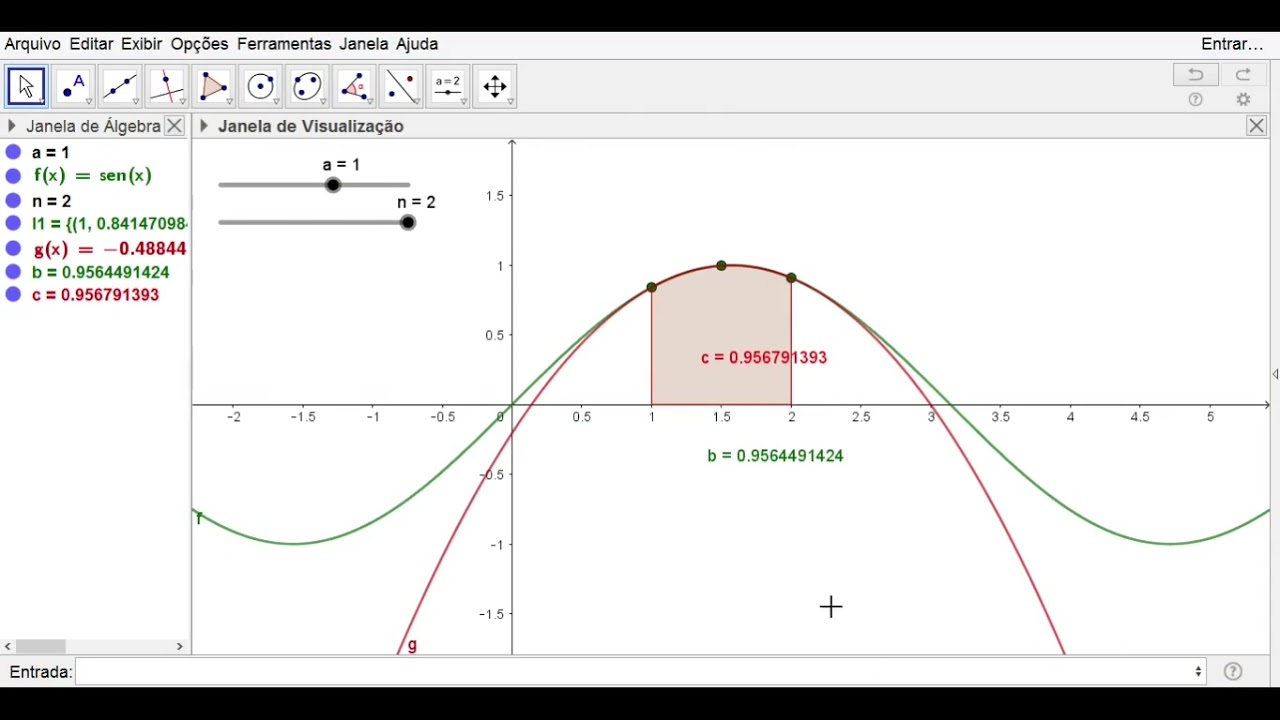
Task: Open the Circle tool submenu arrow
Action: [x=276, y=102]
